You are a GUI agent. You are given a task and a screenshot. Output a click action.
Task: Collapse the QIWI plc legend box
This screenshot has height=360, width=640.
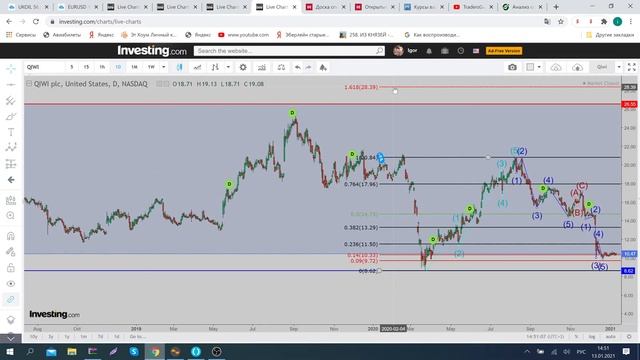pyautogui.click(x=29, y=84)
